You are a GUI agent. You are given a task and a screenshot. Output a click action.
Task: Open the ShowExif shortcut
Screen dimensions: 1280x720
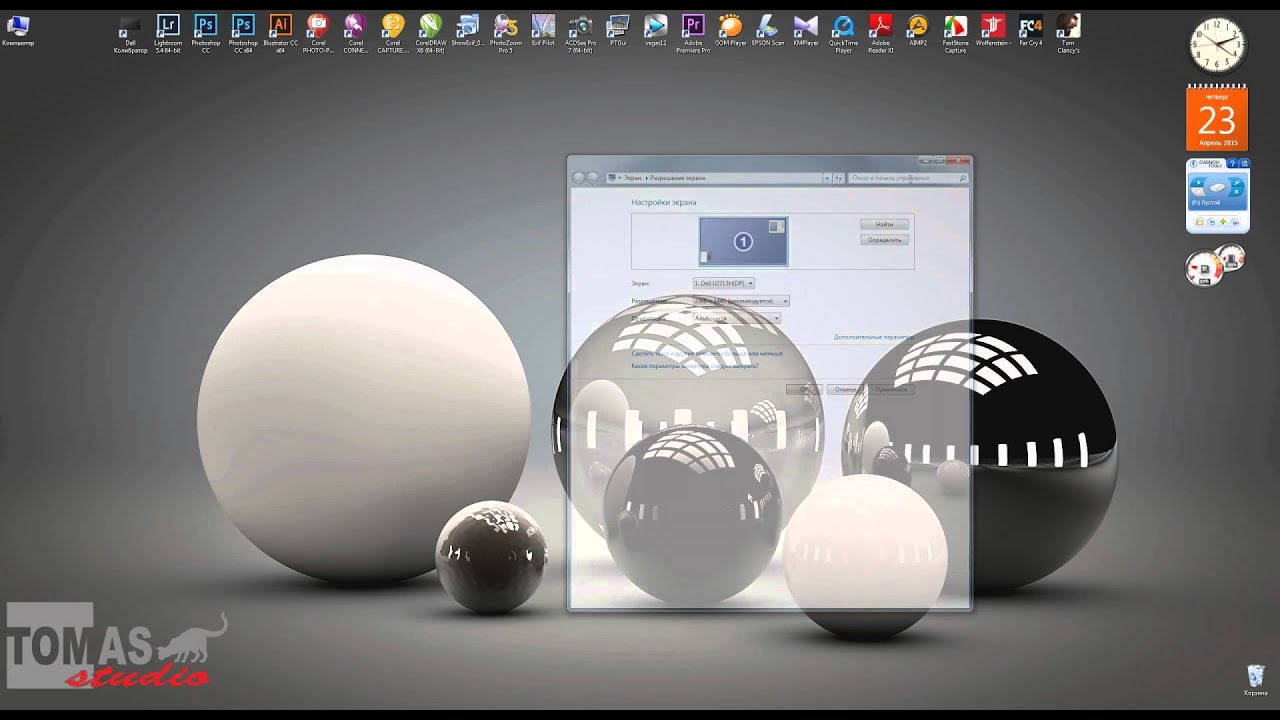pyautogui.click(x=468, y=31)
